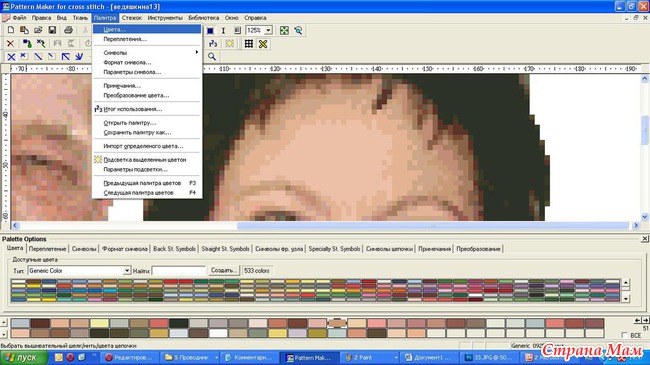This screenshot has width=650, height=365.
Task: Click the пуск Start button
Action: click(x=23, y=358)
